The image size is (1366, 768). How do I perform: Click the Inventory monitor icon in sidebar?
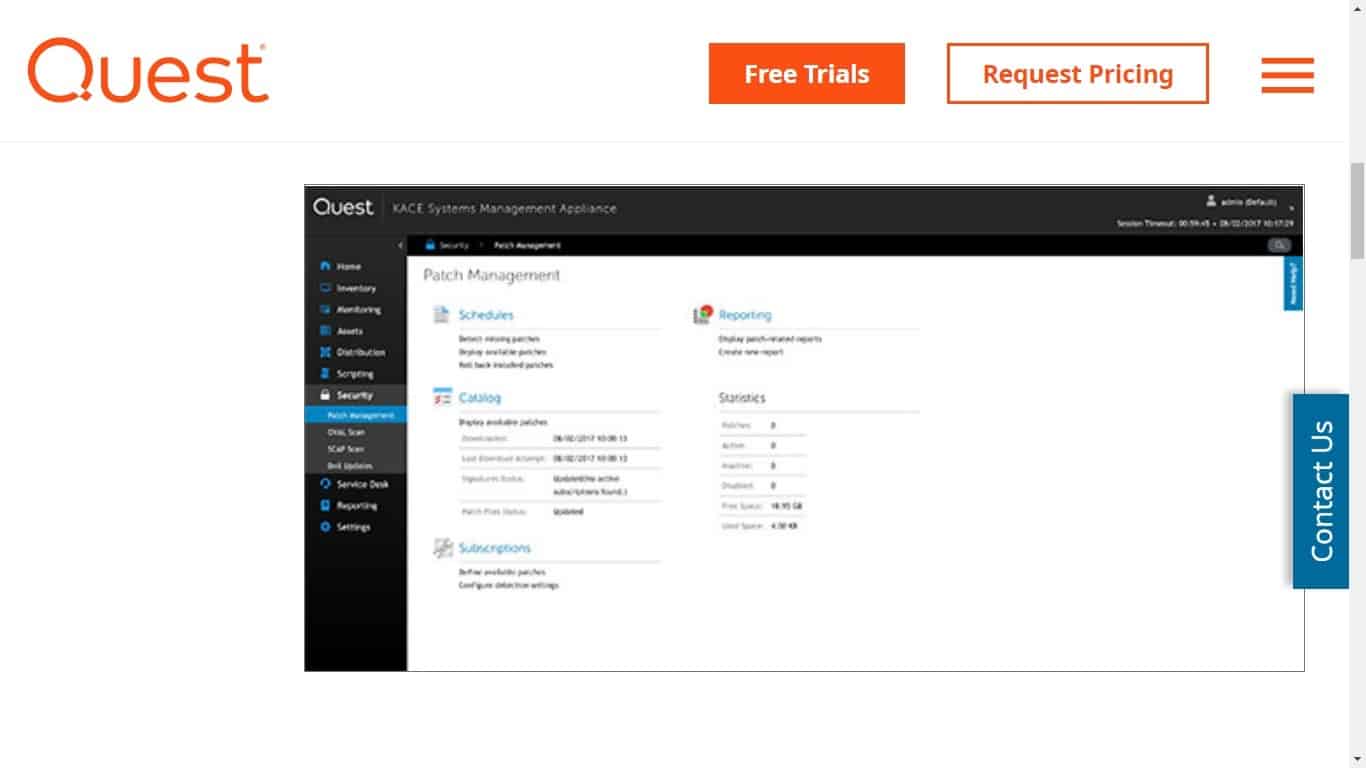pyautogui.click(x=325, y=288)
